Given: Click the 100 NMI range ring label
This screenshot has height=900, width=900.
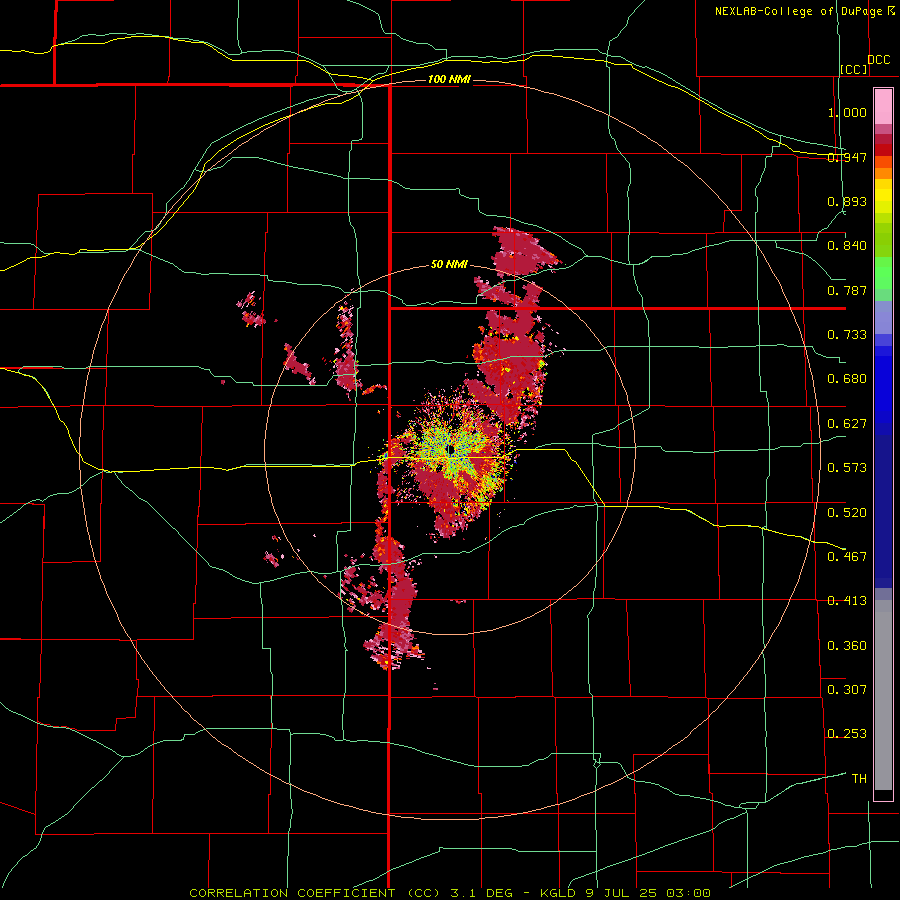Looking at the screenshot, I should point(449,79).
